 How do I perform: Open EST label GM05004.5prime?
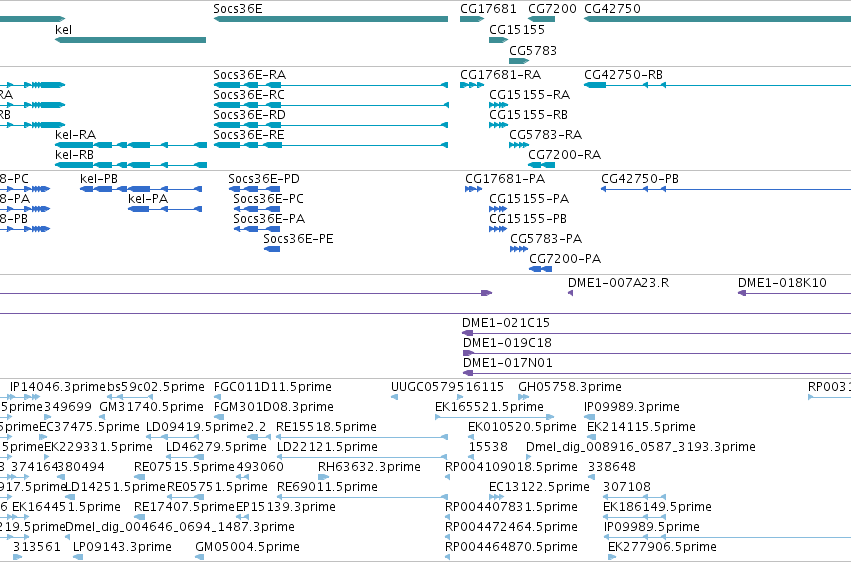pos(247,547)
